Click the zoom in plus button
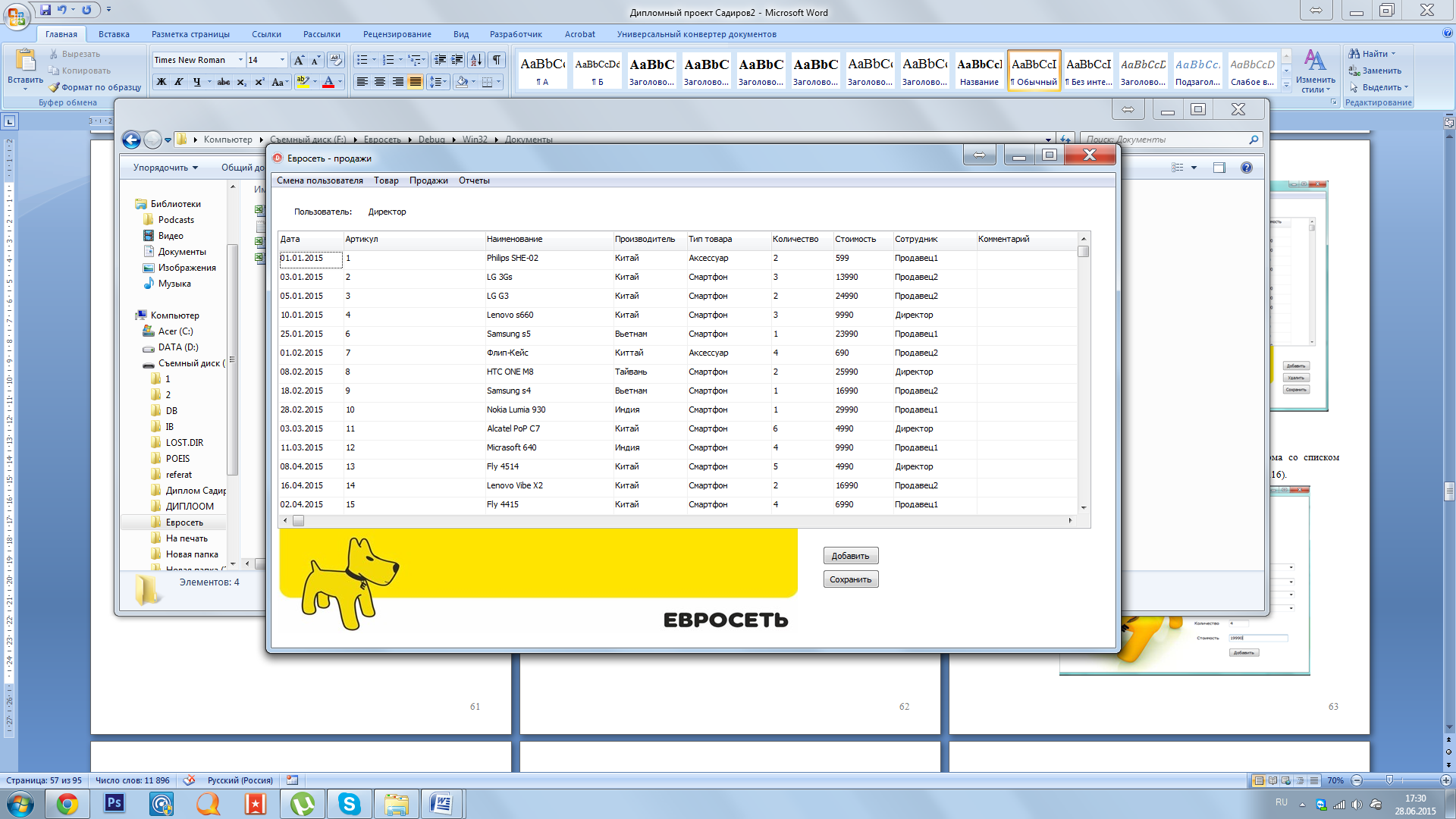Viewport: 1456px width, 819px height. 1445,780
